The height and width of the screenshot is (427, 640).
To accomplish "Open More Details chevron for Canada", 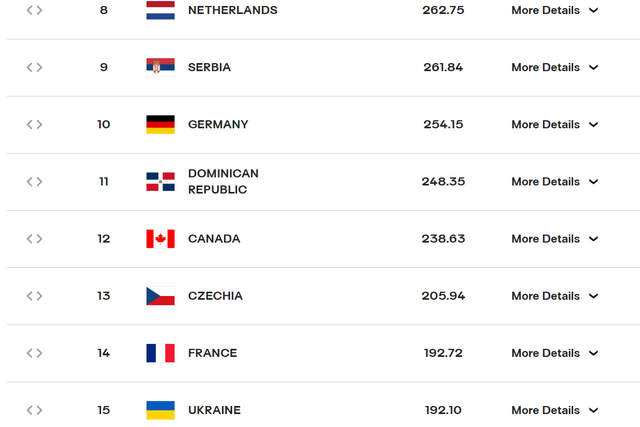I will [593, 239].
